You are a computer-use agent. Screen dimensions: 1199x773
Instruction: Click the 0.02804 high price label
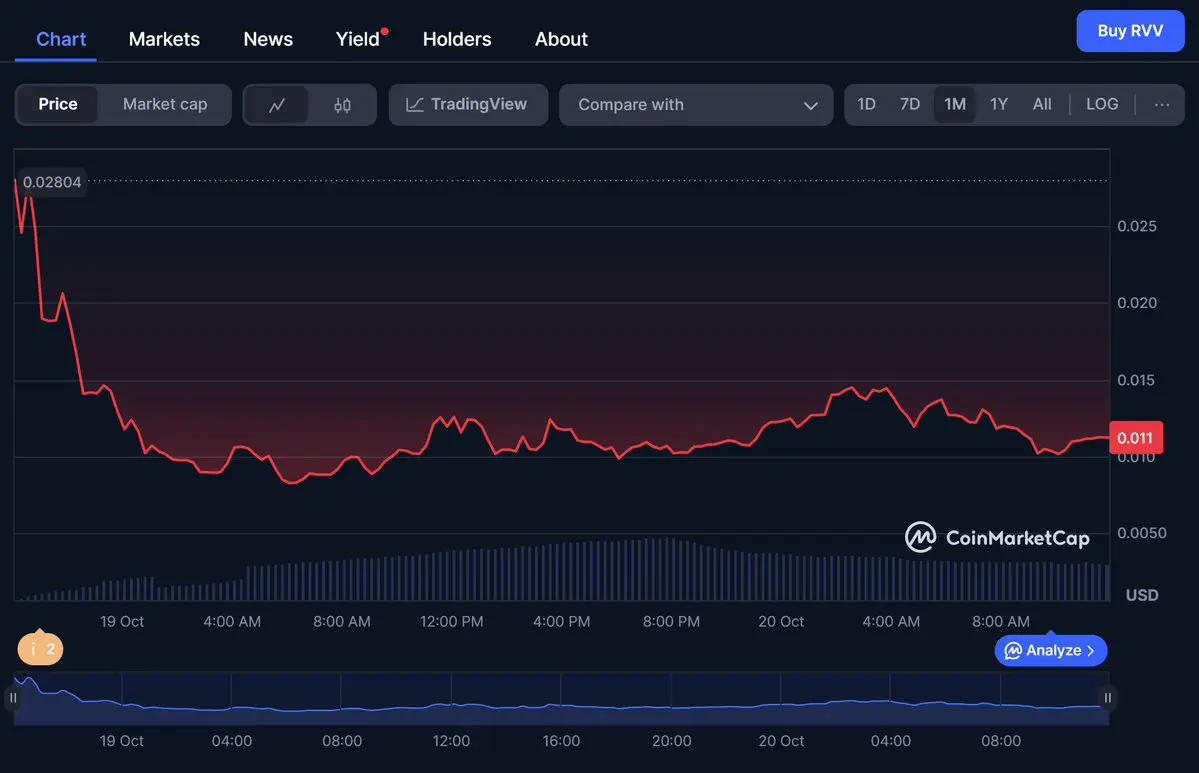click(x=51, y=182)
